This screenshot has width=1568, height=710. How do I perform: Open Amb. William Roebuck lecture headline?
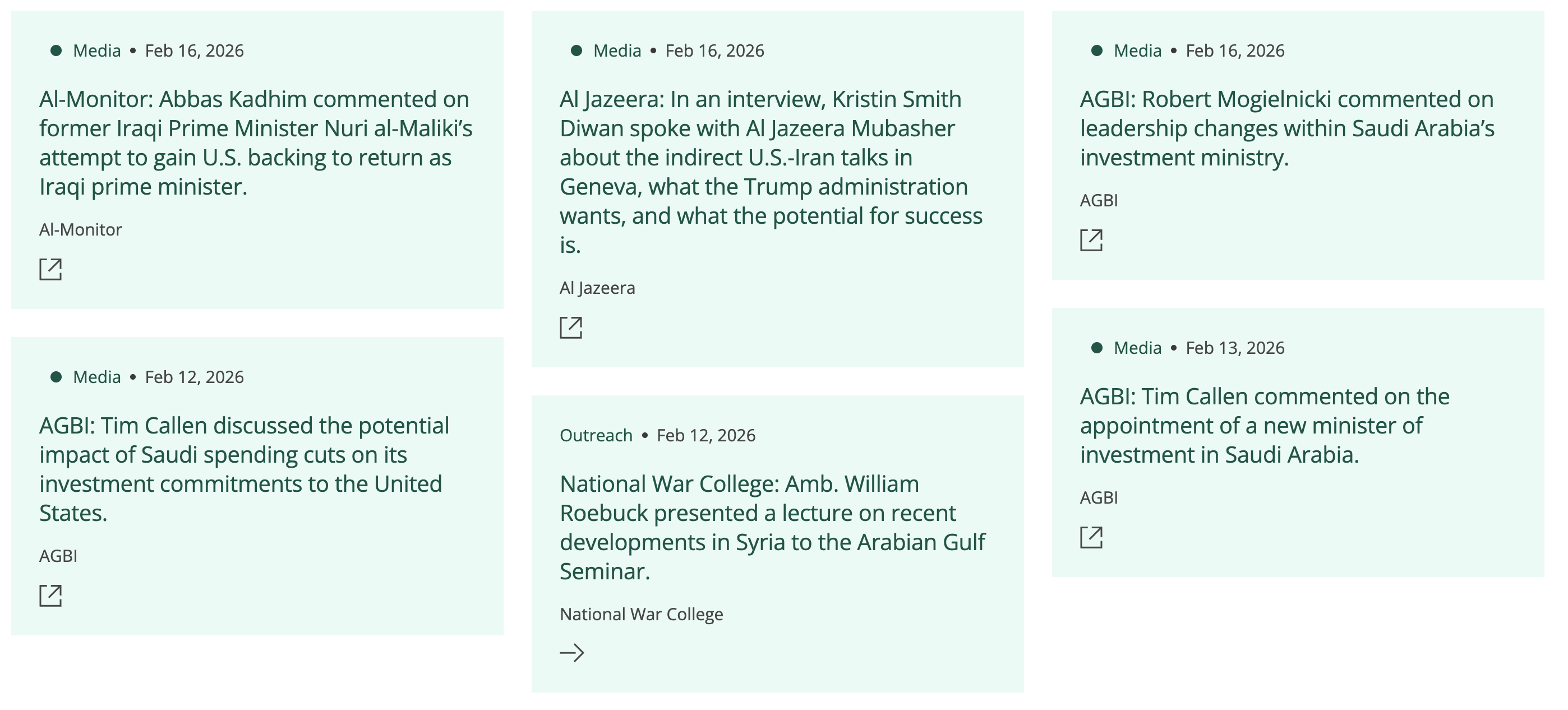[x=772, y=527]
